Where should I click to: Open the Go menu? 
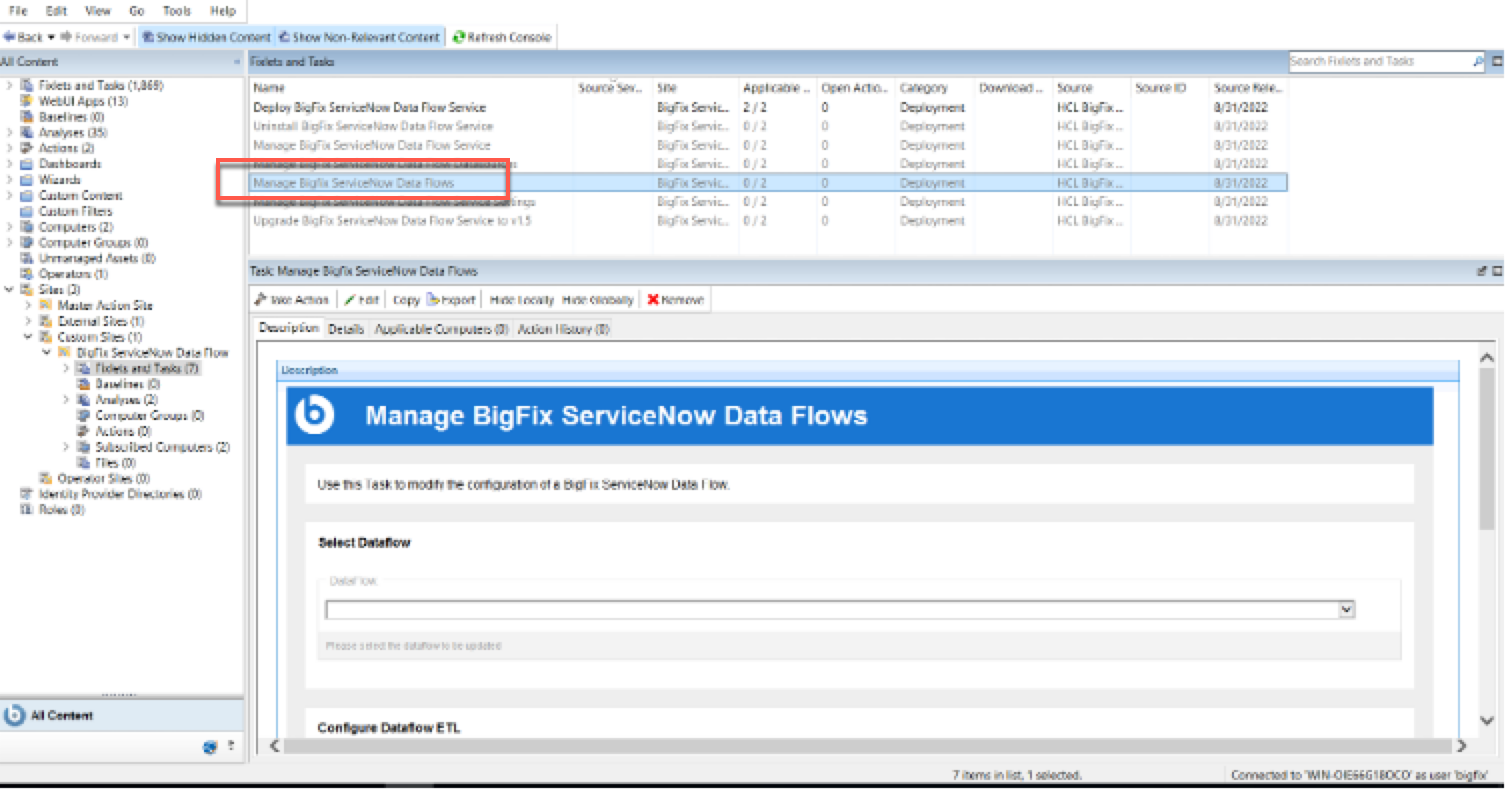(x=137, y=11)
